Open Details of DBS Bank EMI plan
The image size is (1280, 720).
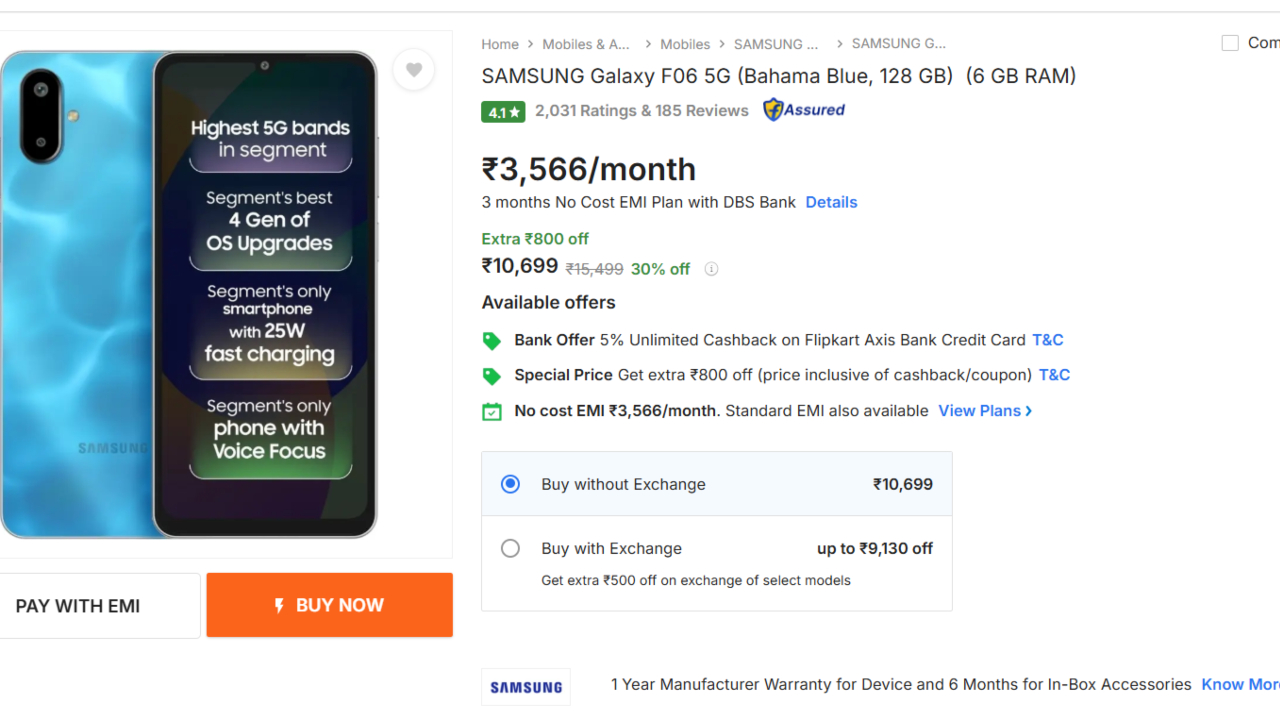pyautogui.click(x=831, y=202)
